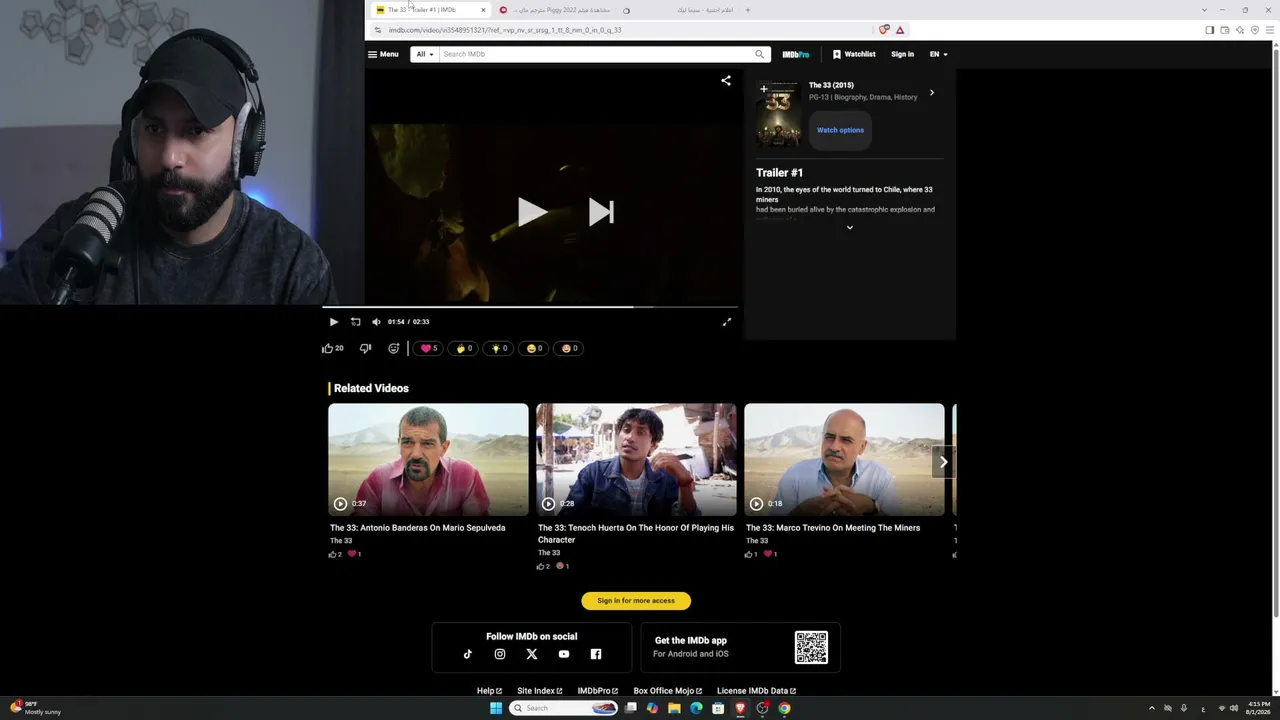
Task: Open IMDb X (Twitter) social icon
Action: click(x=532, y=654)
